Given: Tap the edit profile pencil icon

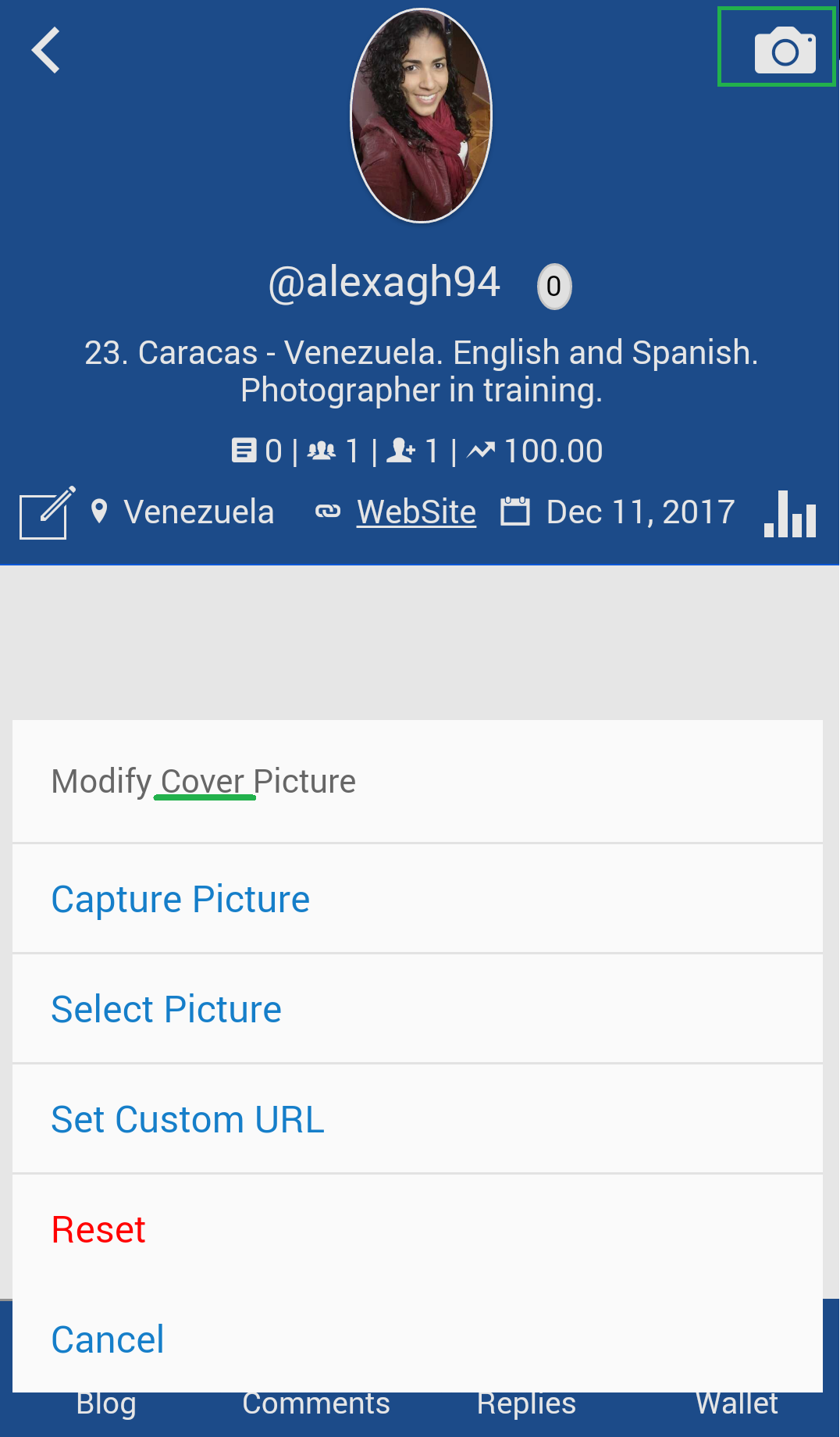Looking at the screenshot, I should [x=47, y=512].
